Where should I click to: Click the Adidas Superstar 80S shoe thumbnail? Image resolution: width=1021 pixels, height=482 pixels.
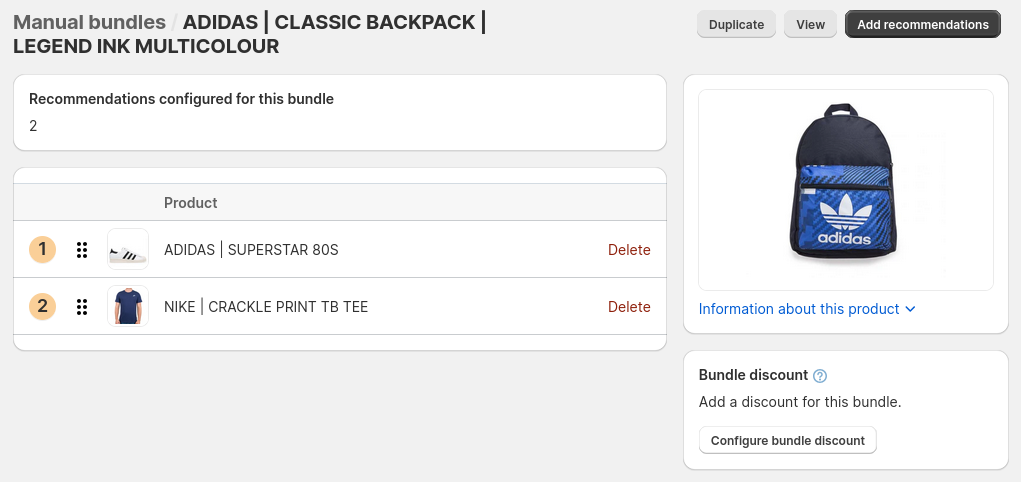pyautogui.click(x=128, y=249)
